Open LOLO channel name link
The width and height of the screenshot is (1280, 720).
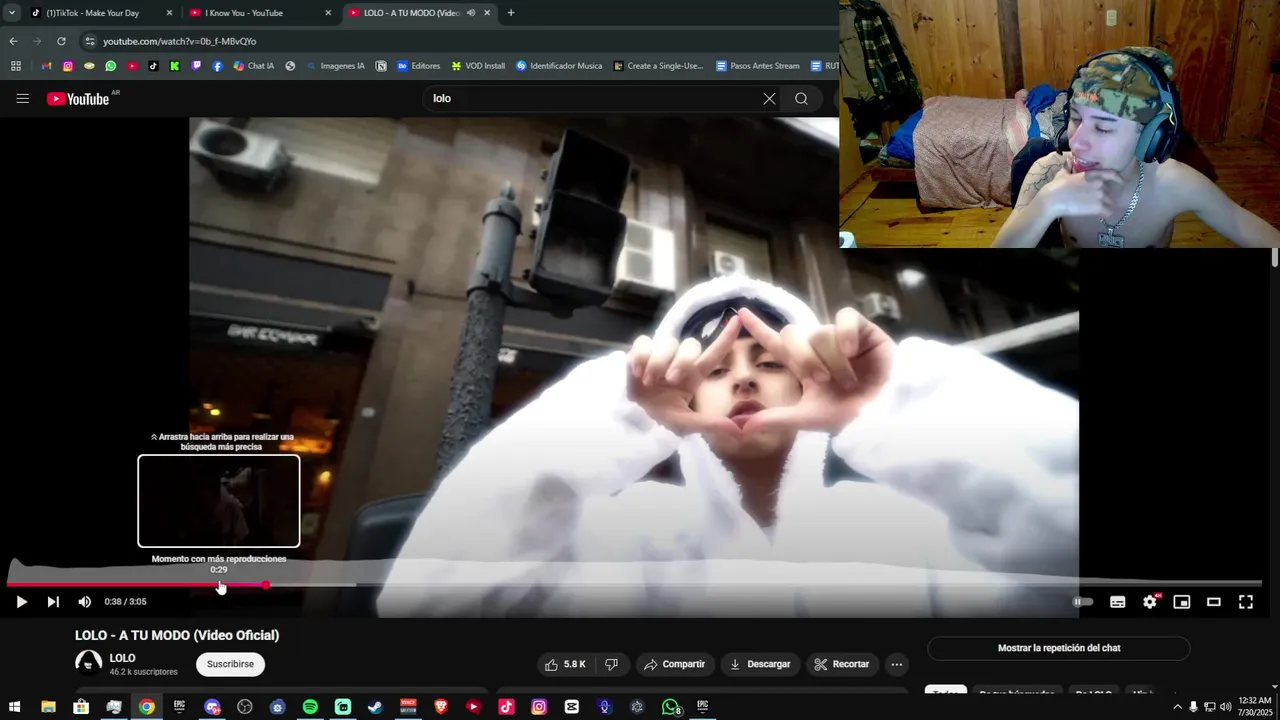(x=123, y=658)
